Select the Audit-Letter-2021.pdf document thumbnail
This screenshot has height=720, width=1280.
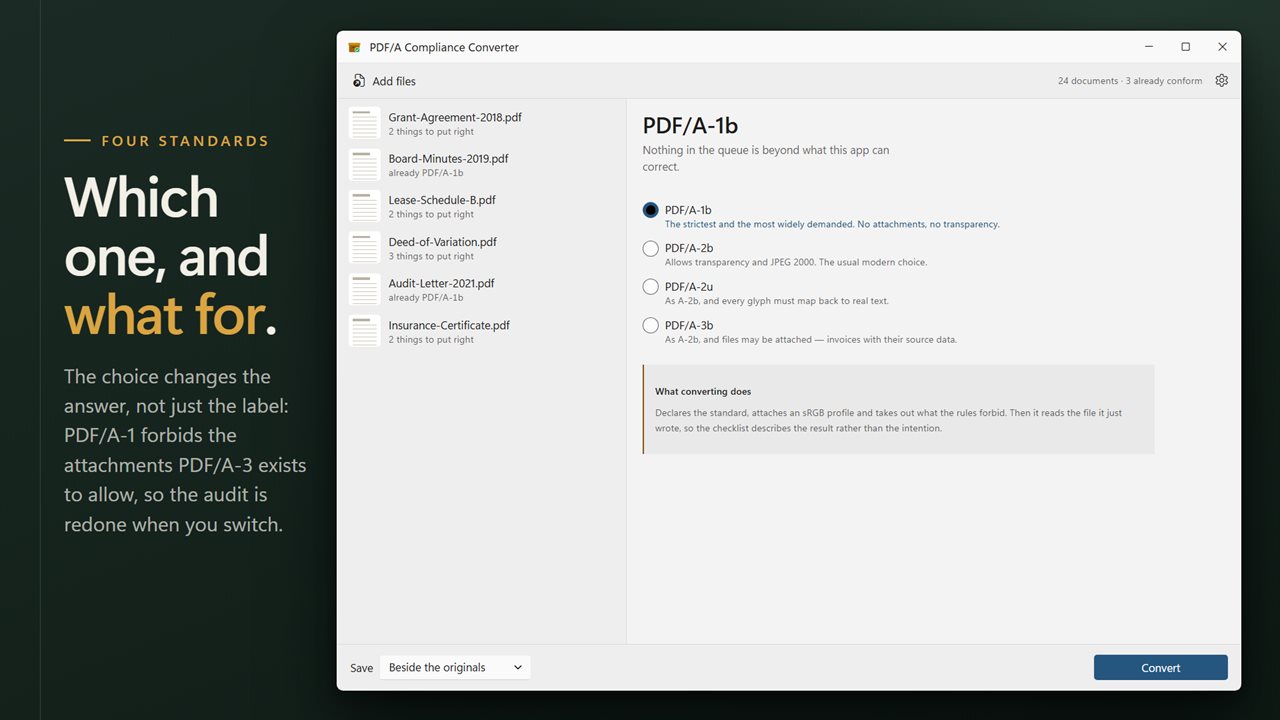pyautogui.click(x=365, y=290)
